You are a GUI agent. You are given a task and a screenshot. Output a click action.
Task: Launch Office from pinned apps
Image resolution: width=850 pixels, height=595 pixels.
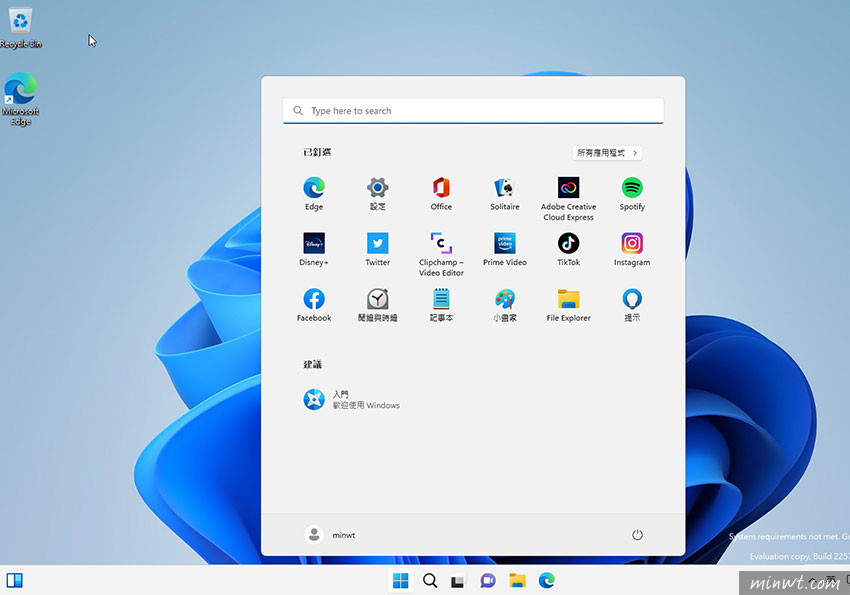click(x=441, y=193)
